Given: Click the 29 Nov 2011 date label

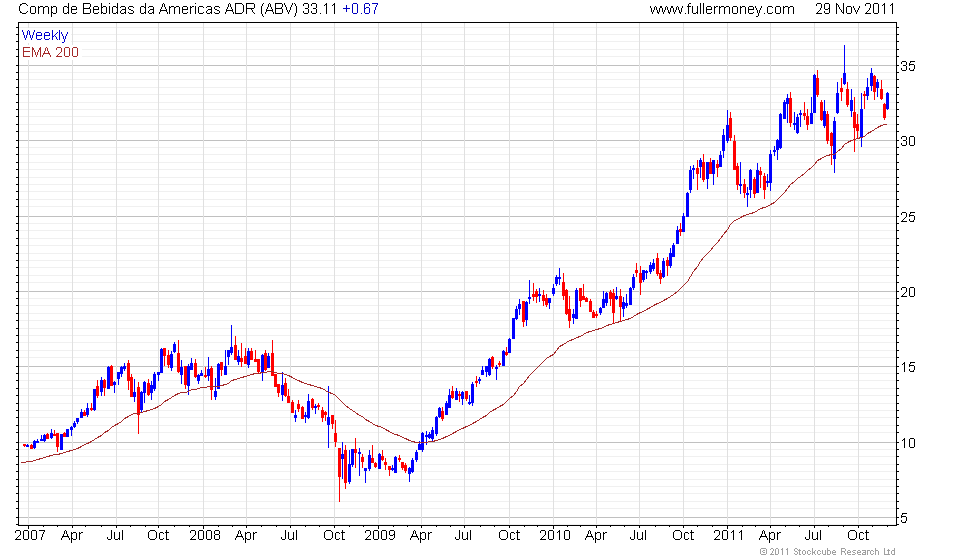Looking at the screenshot, I should coord(855,9).
